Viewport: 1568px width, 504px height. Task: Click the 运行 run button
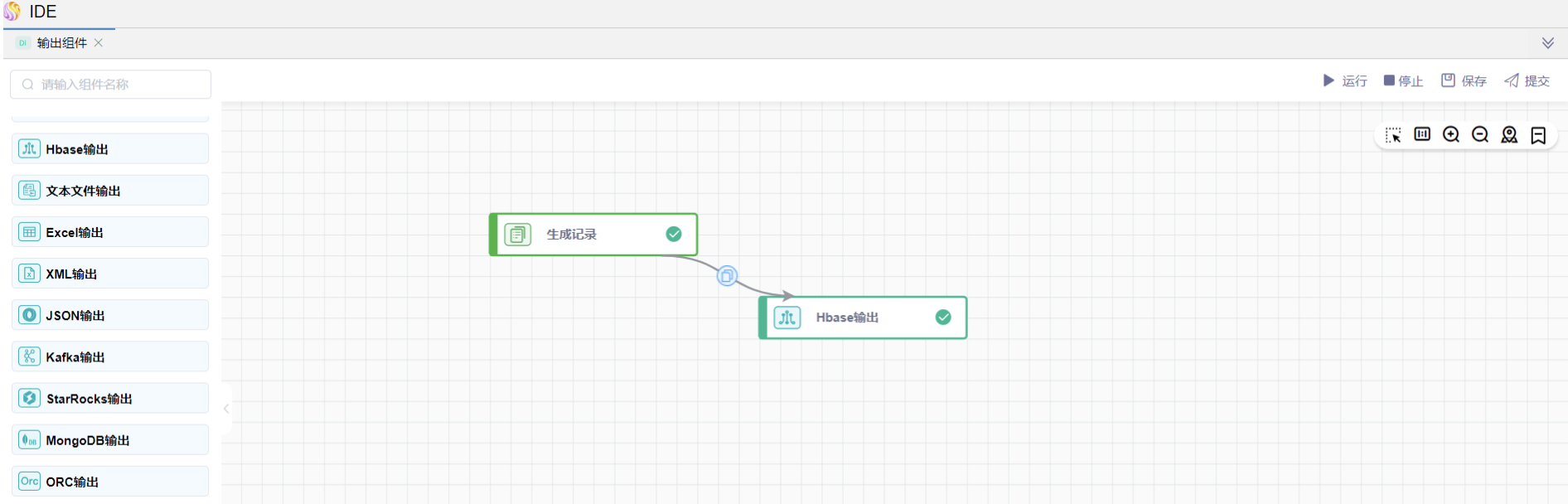1344,81
